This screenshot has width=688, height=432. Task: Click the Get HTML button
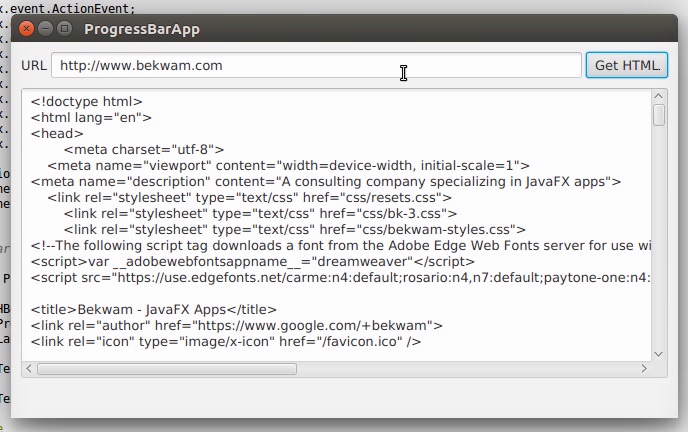click(626, 66)
